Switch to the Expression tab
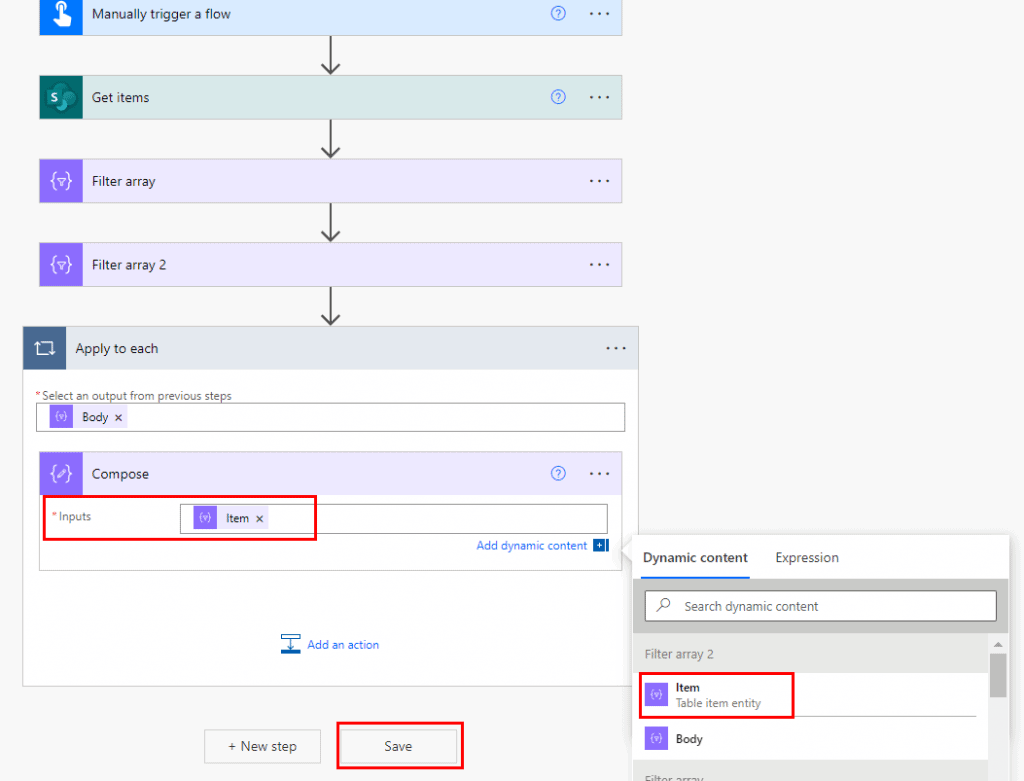Image resolution: width=1024 pixels, height=781 pixels. point(807,558)
